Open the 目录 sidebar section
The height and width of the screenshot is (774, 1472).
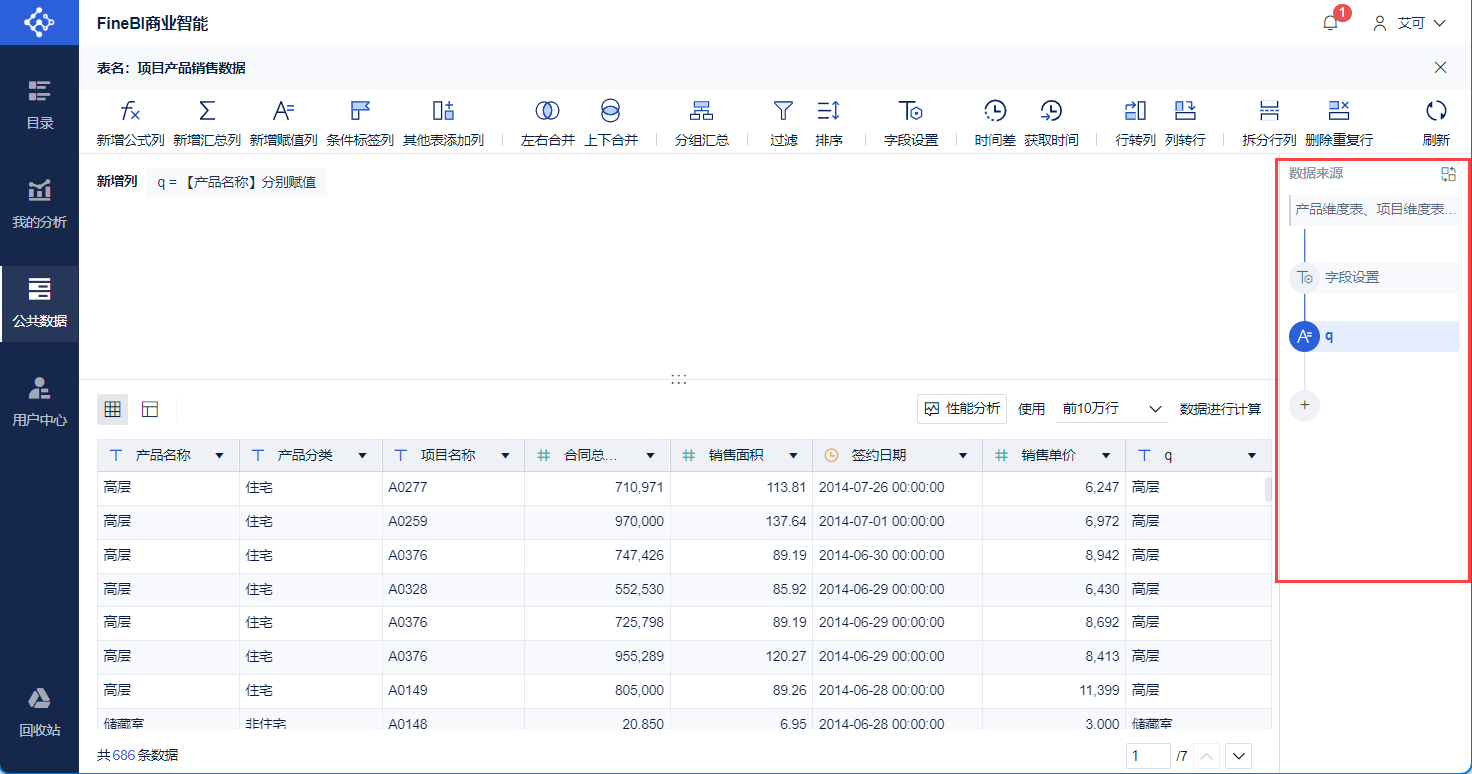[39, 105]
